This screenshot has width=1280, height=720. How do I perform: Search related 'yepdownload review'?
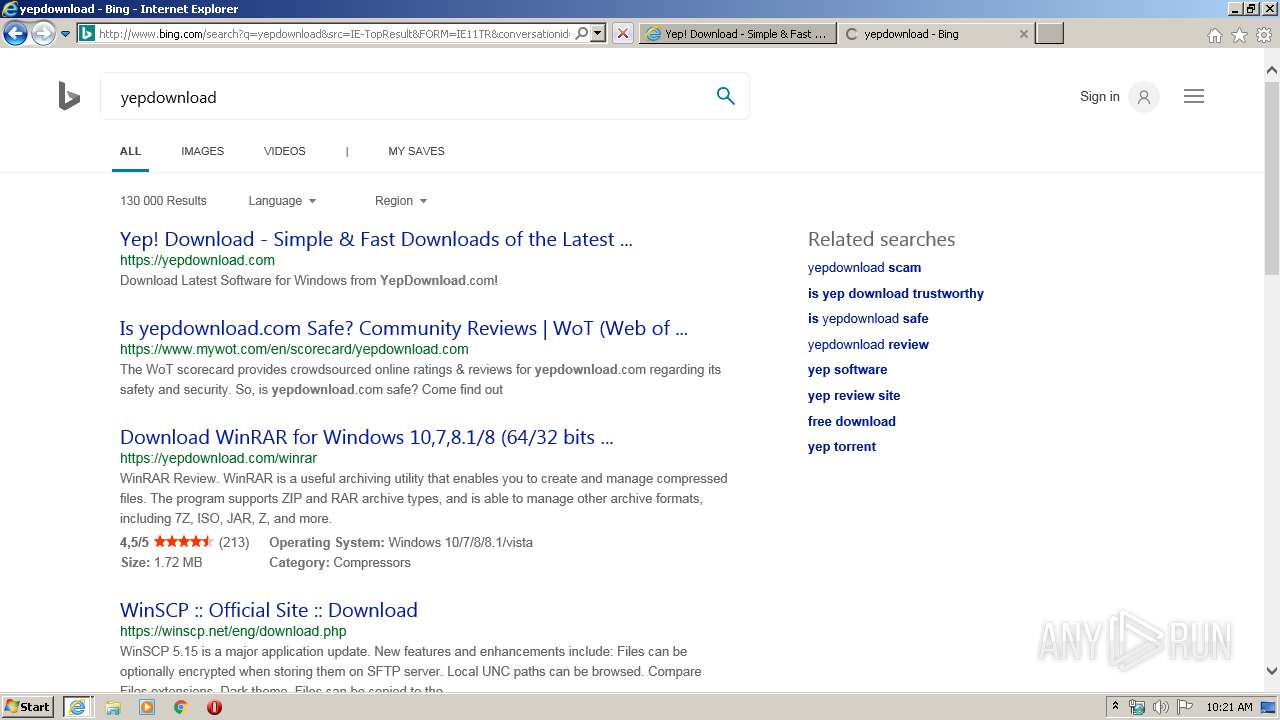point(868,344)
